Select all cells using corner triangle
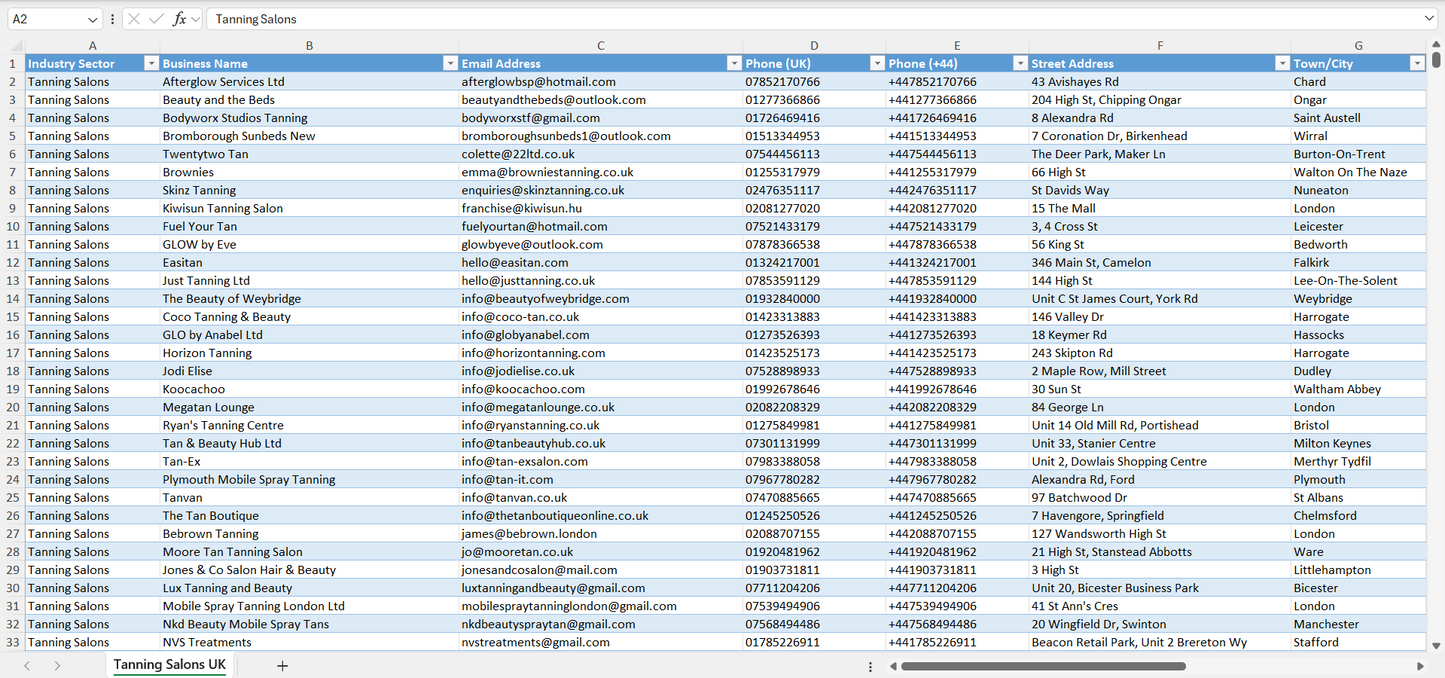The height and width of the screenshot is (678, 1445). point(16,46)
